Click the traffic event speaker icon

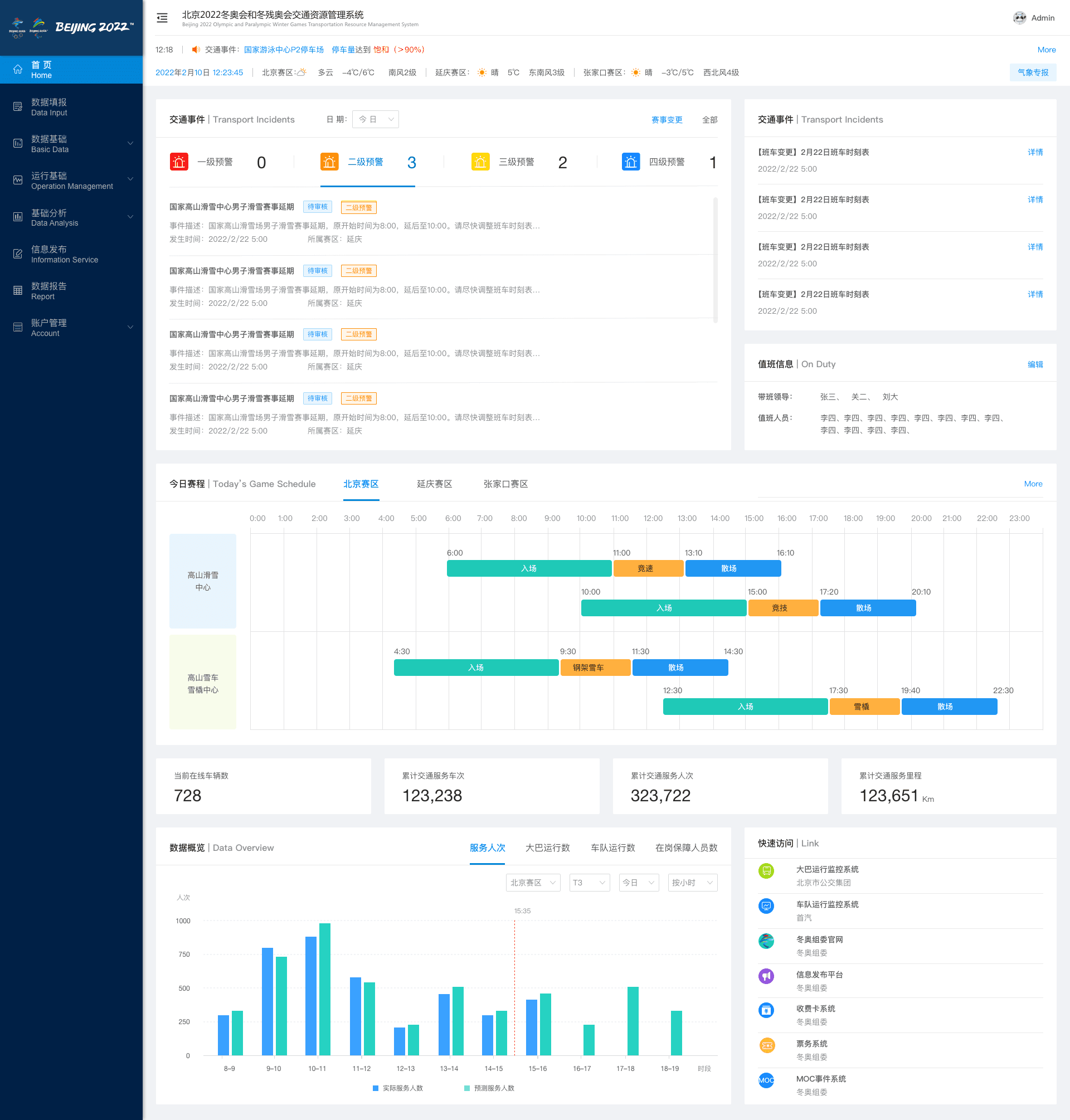coord(196,50)
